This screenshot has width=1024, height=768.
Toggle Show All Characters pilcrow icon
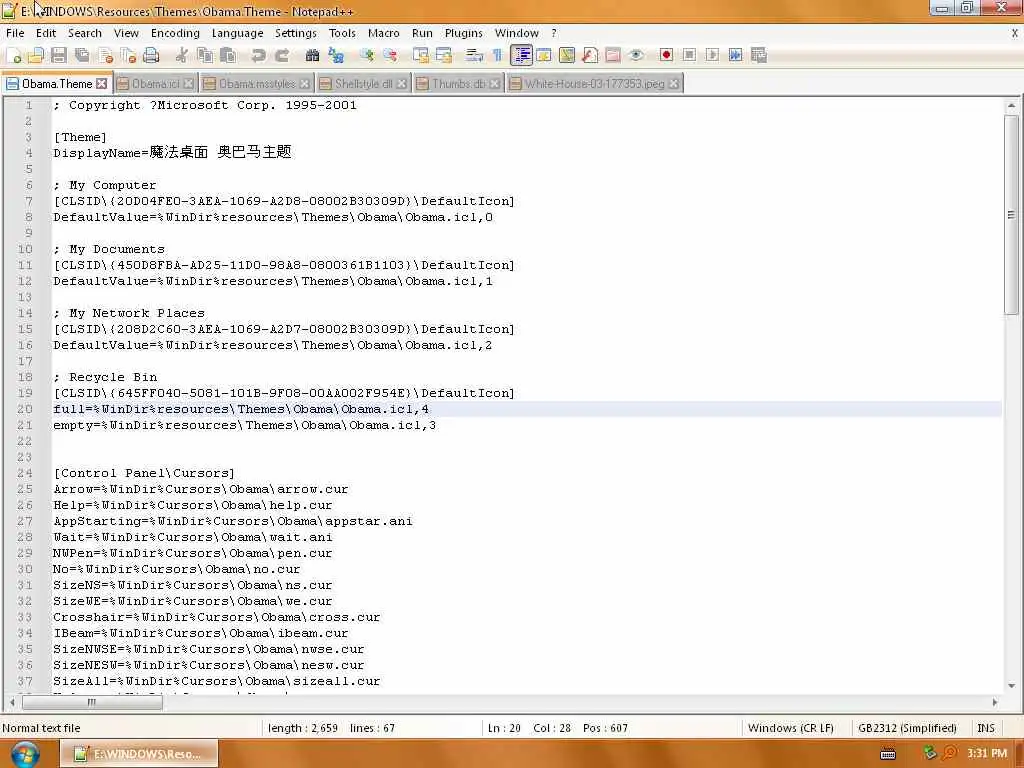[498, 56]
